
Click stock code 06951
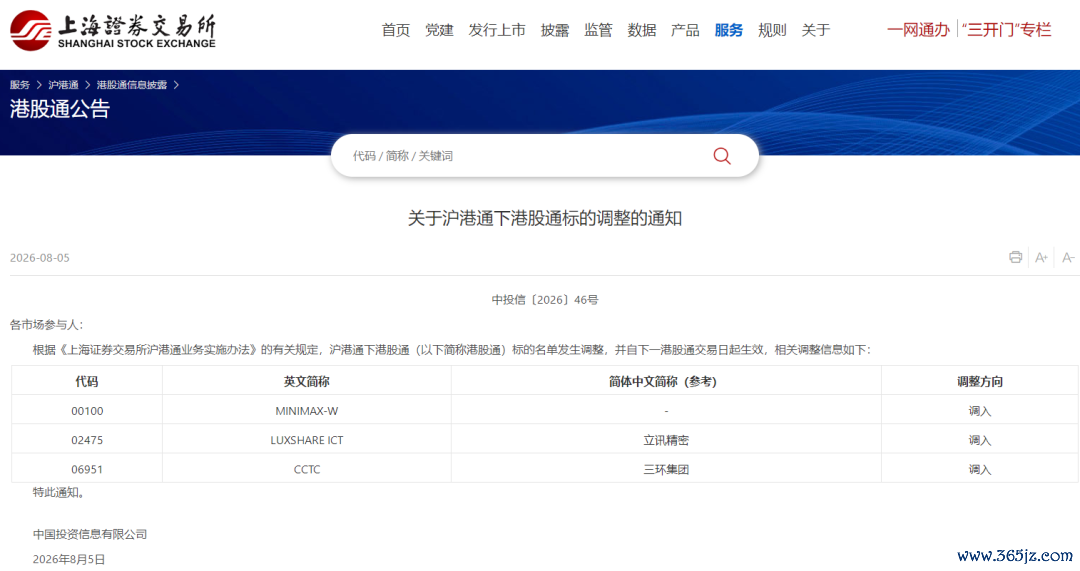tap(87, 470)
